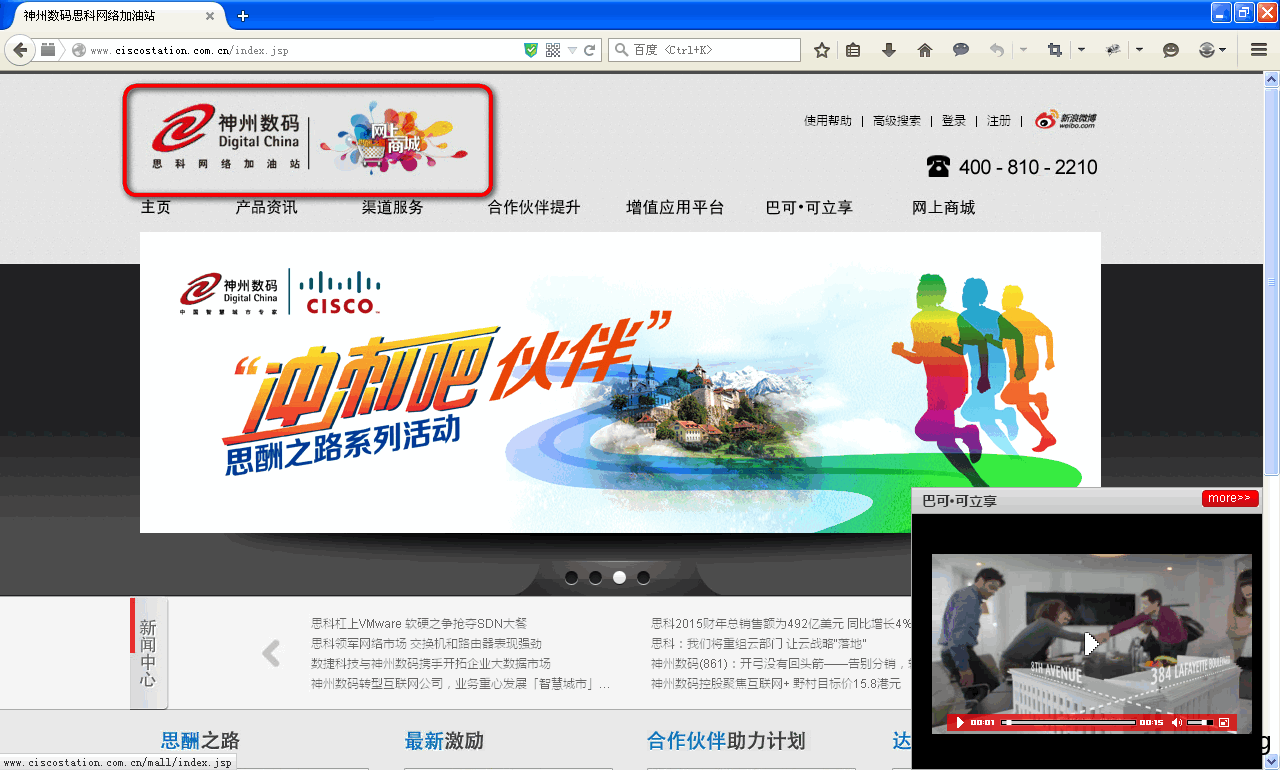Click the red more>> button

pyautogui.click(x=1230, y=498)
